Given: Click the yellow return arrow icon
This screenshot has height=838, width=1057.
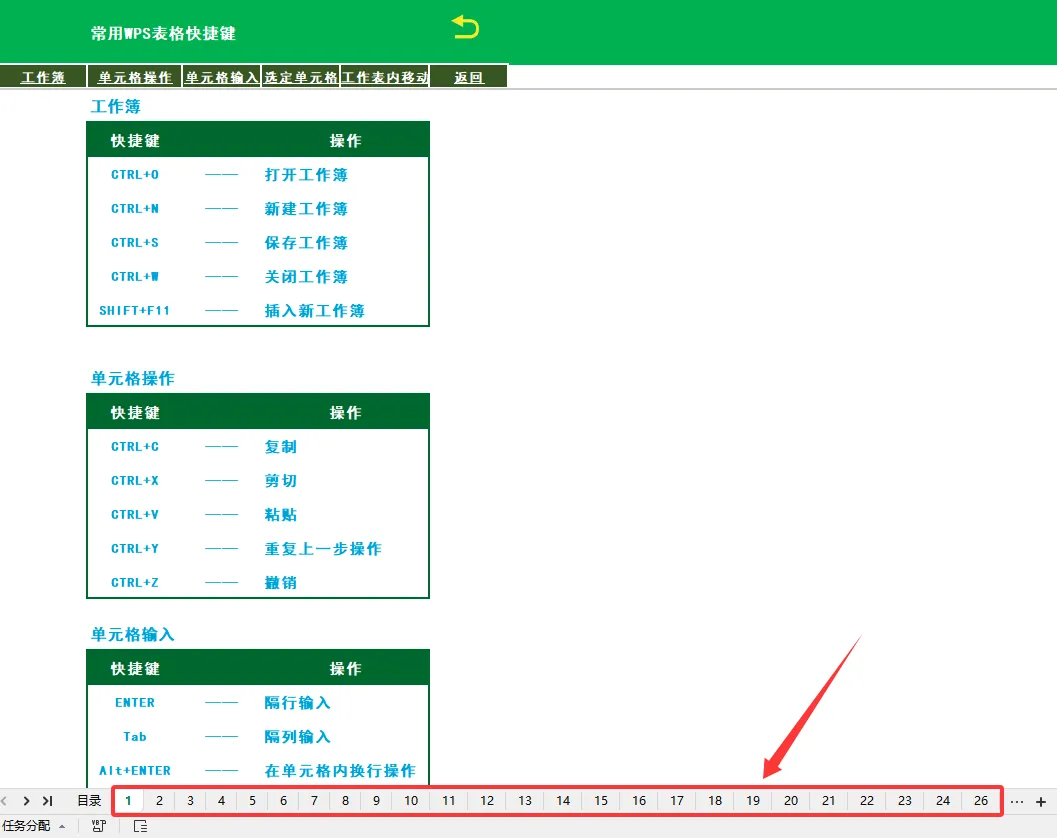Looking at the screenshot, I should click(465, 27).
